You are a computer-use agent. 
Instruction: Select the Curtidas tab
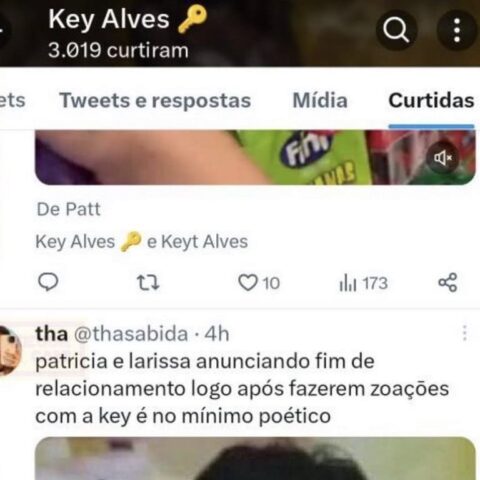click(x=431, y=100)
